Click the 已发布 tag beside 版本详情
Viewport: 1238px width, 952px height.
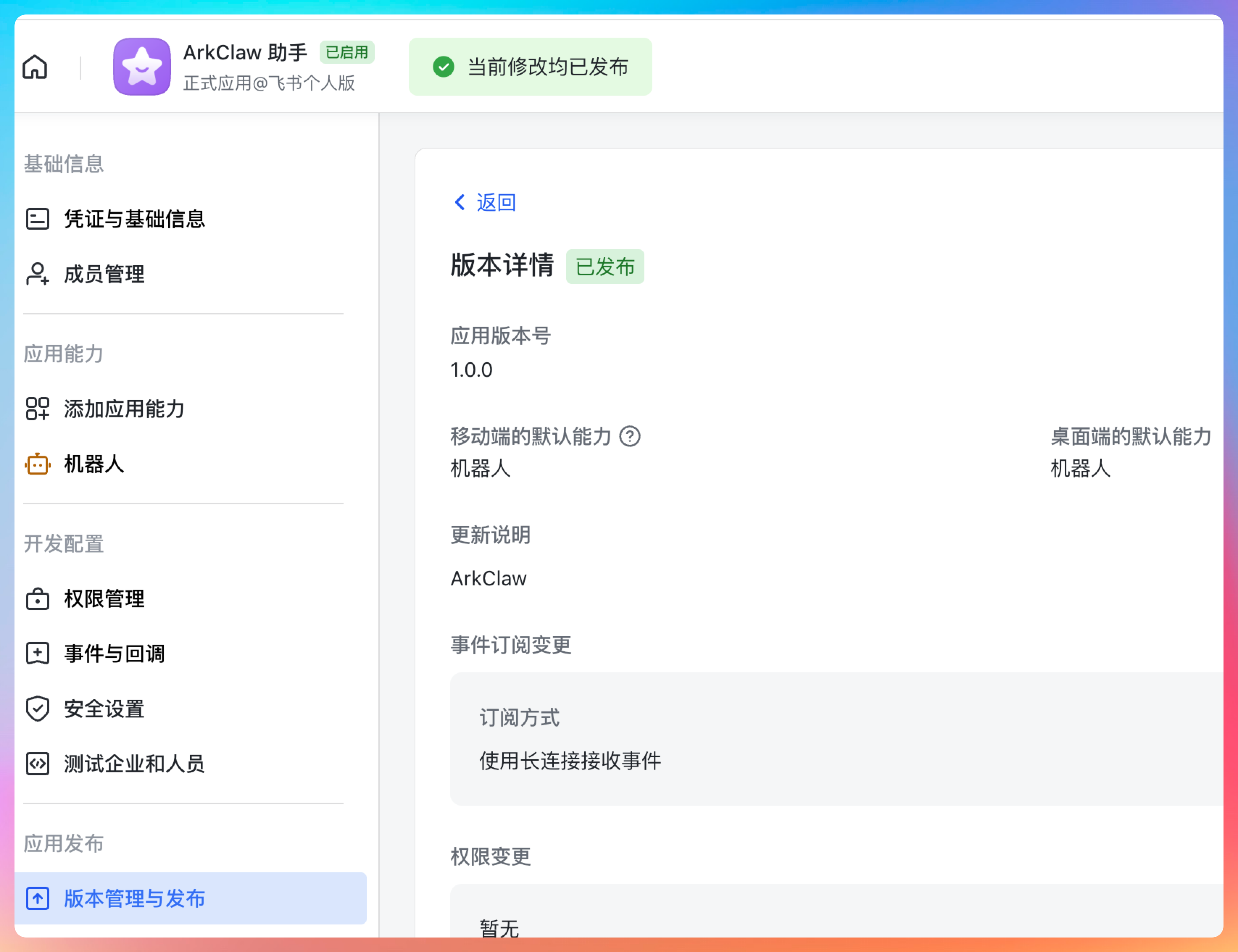pyautogui.click(x=605, y=266)
